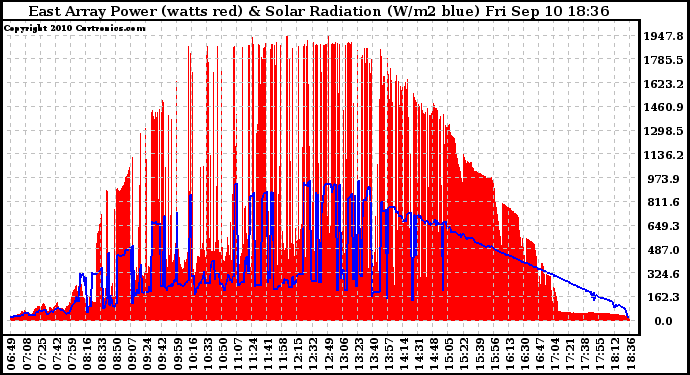Click the 18:36 time label

click(629, 354)
